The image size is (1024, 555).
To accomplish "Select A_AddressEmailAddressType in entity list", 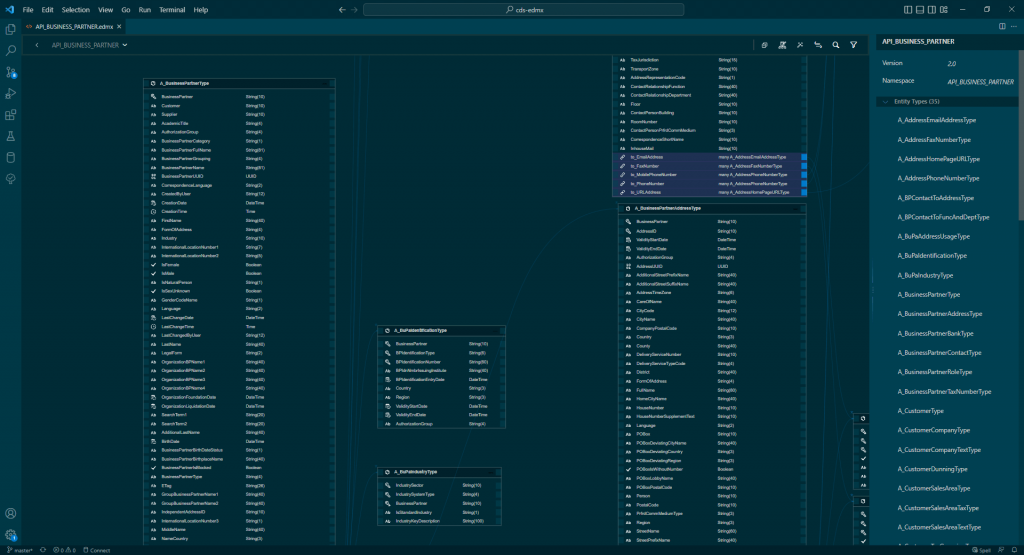I will click(x=936, y=120).
